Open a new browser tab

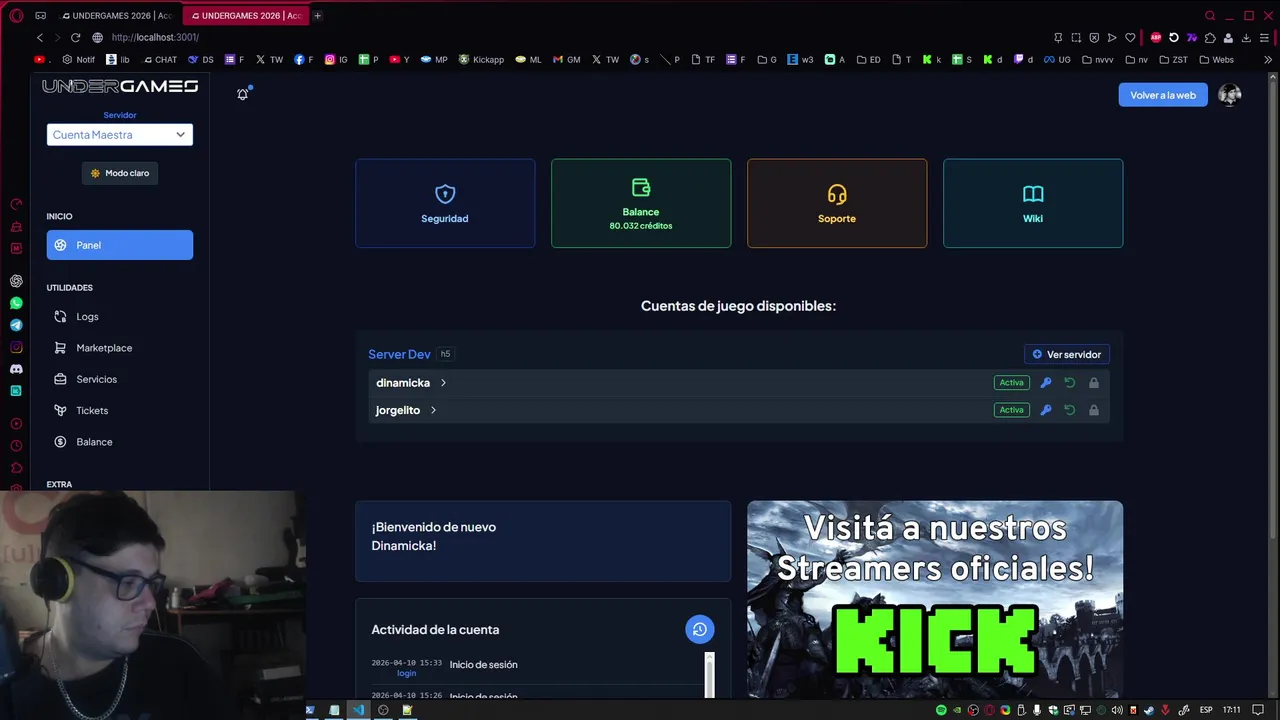[317, 16]
